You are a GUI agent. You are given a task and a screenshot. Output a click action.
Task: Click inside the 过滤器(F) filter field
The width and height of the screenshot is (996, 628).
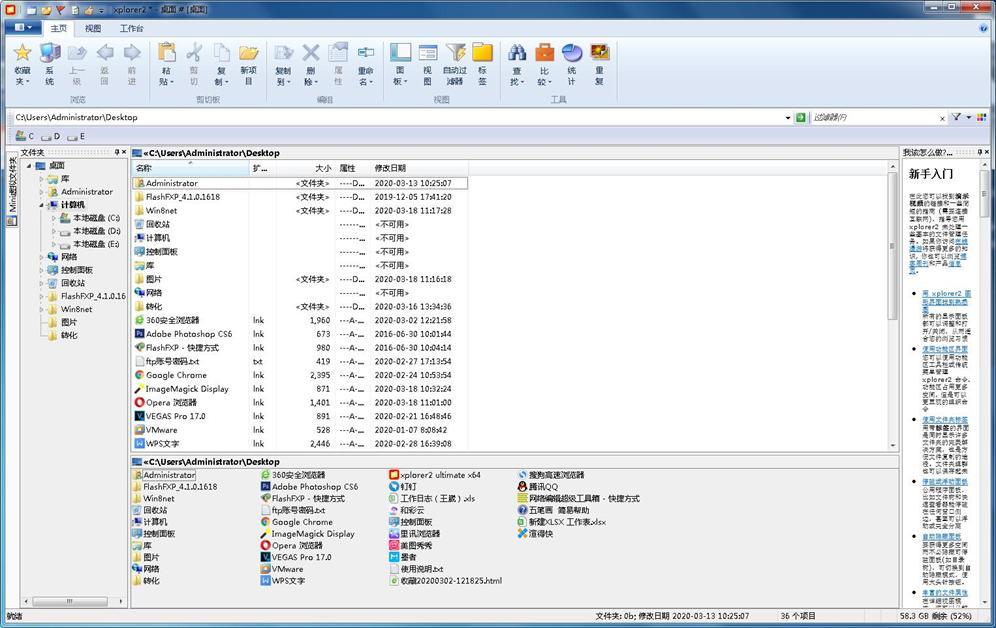click(870, 117)
